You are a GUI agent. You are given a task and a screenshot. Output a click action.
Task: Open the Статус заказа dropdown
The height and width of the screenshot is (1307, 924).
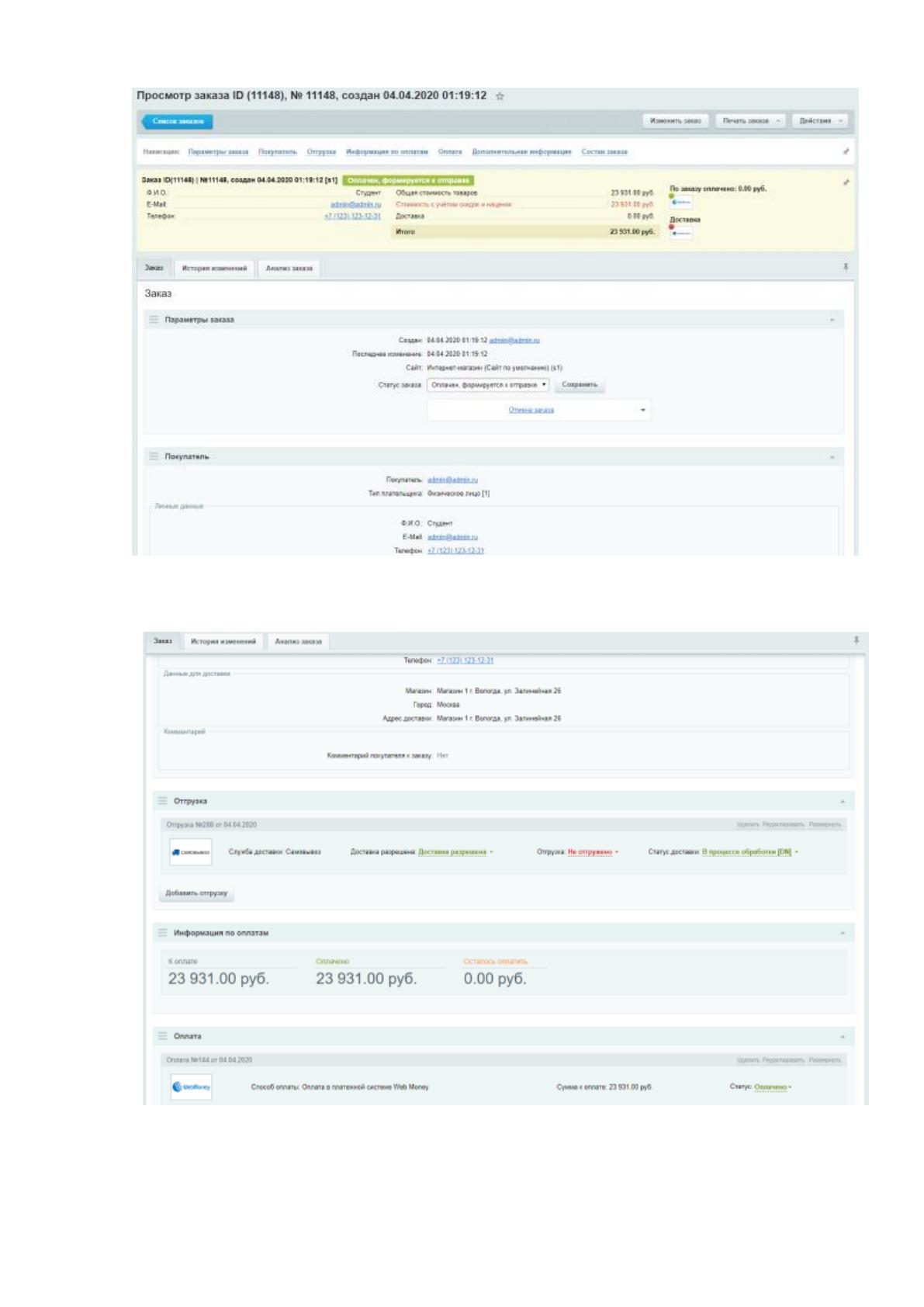point(488,384)
